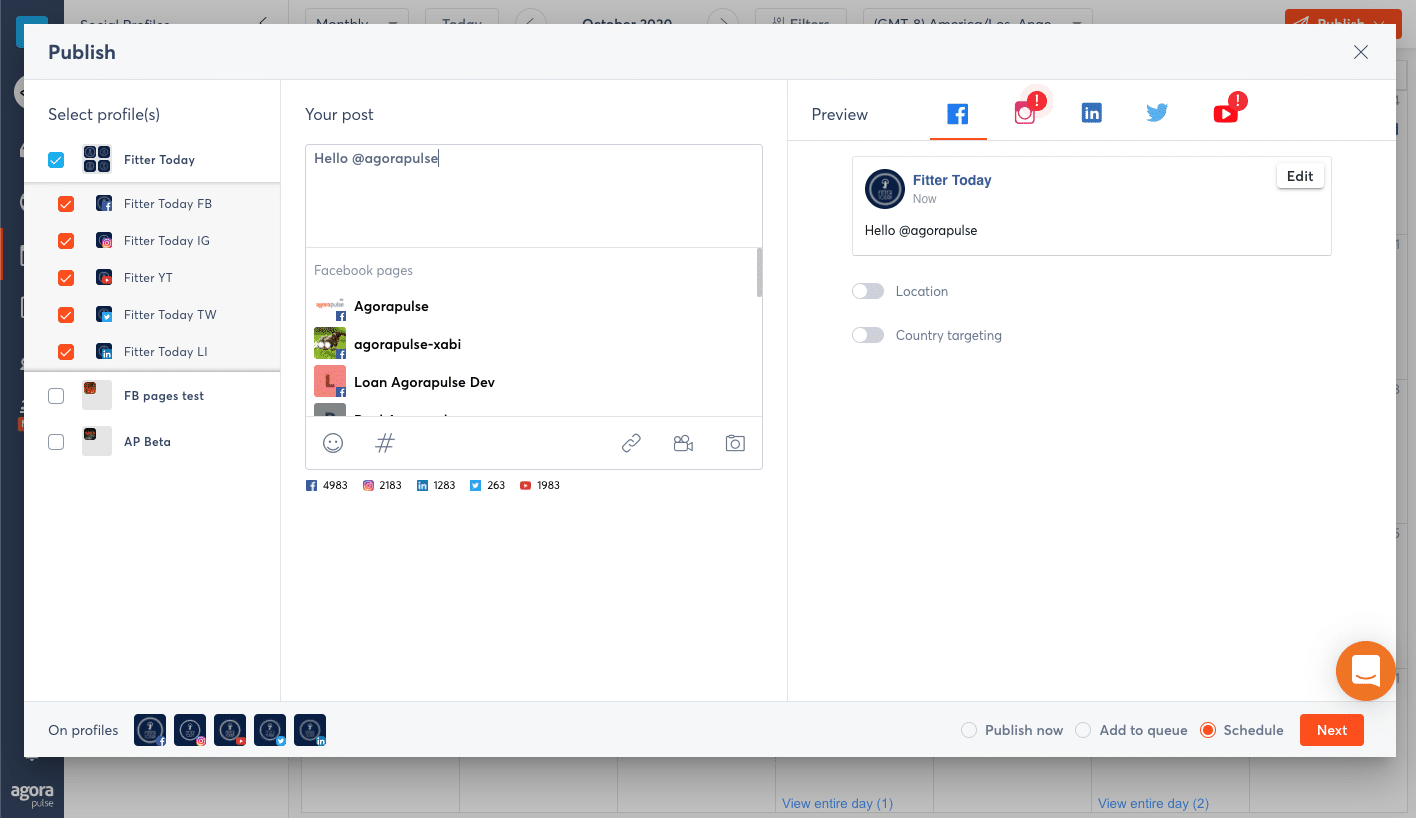The height and width of the screenshot is (818, 1416).
Task: Click Next to continue scheduling
Action: tap(1331, 730)
